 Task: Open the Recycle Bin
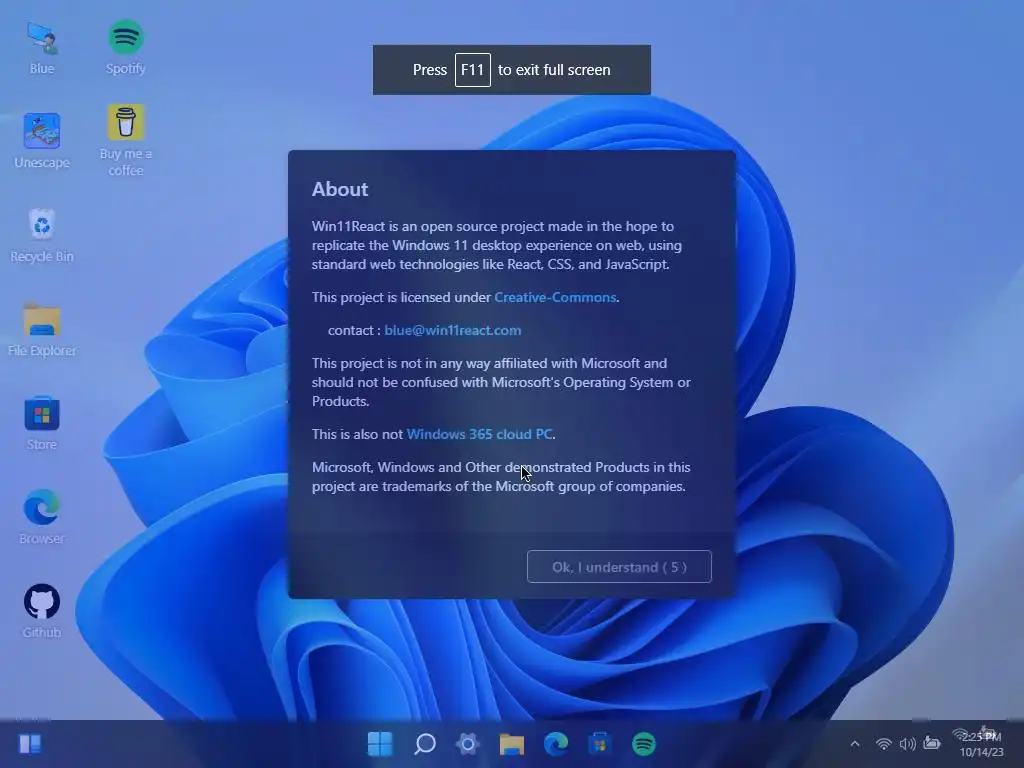point(42,235)
